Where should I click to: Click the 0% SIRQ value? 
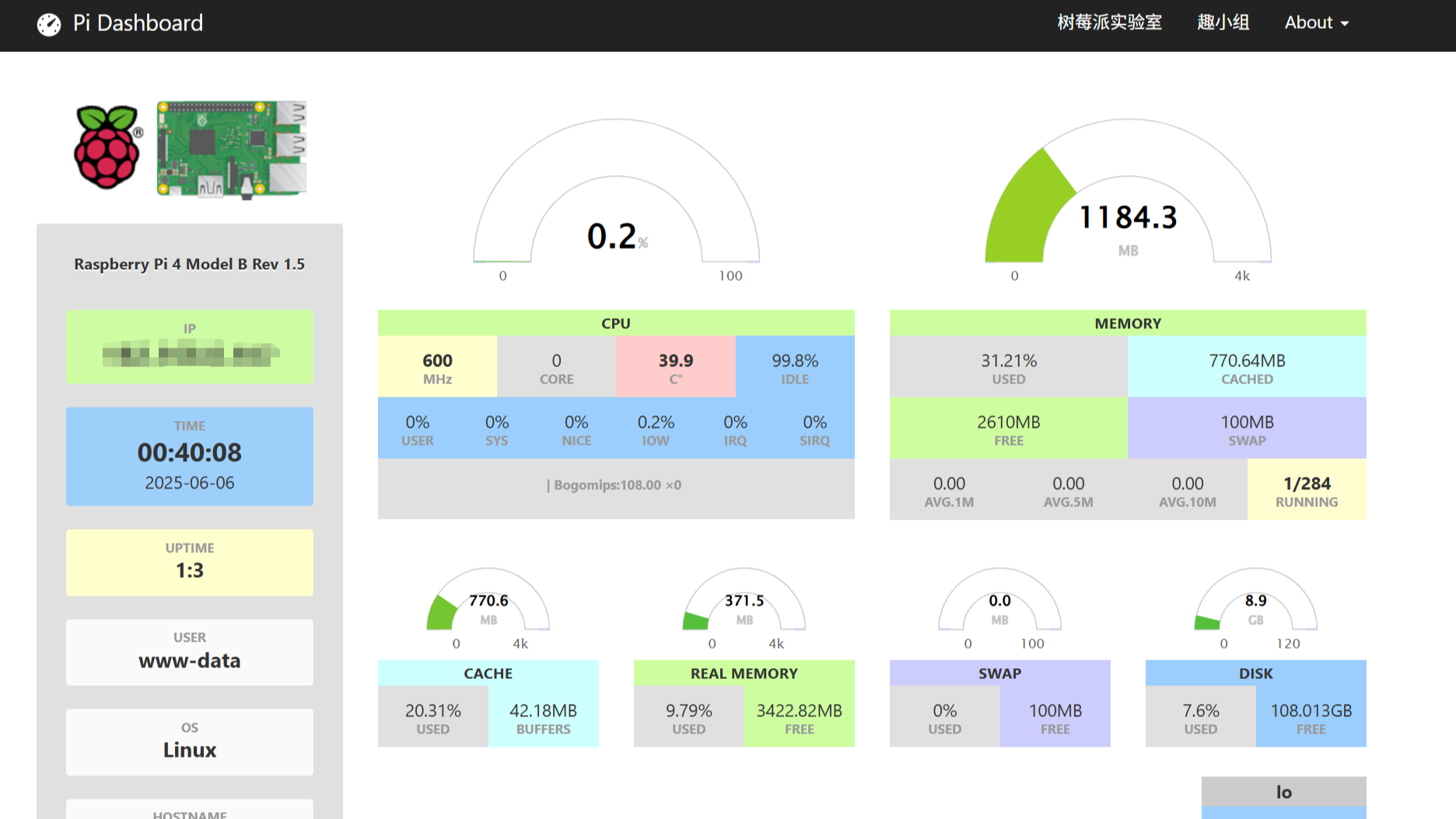coord(815,429)
